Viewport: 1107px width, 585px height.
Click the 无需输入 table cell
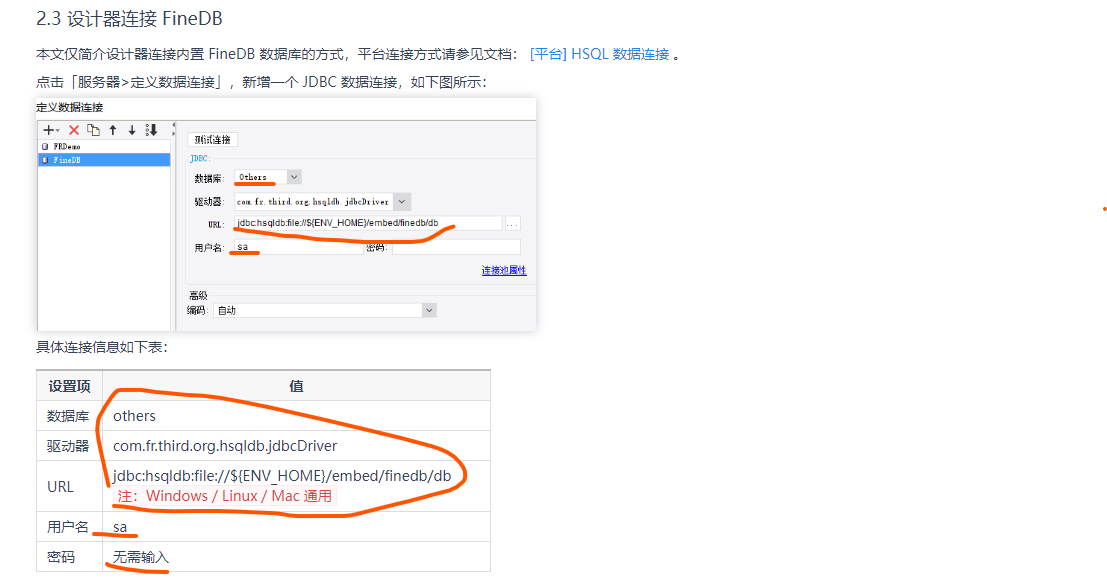click(297, 557)
